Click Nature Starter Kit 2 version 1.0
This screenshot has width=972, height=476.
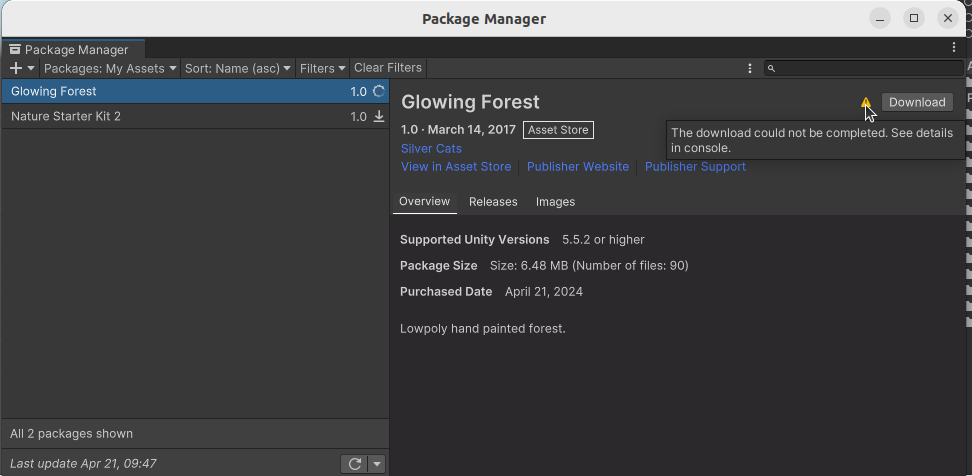[x=358, y=117]
